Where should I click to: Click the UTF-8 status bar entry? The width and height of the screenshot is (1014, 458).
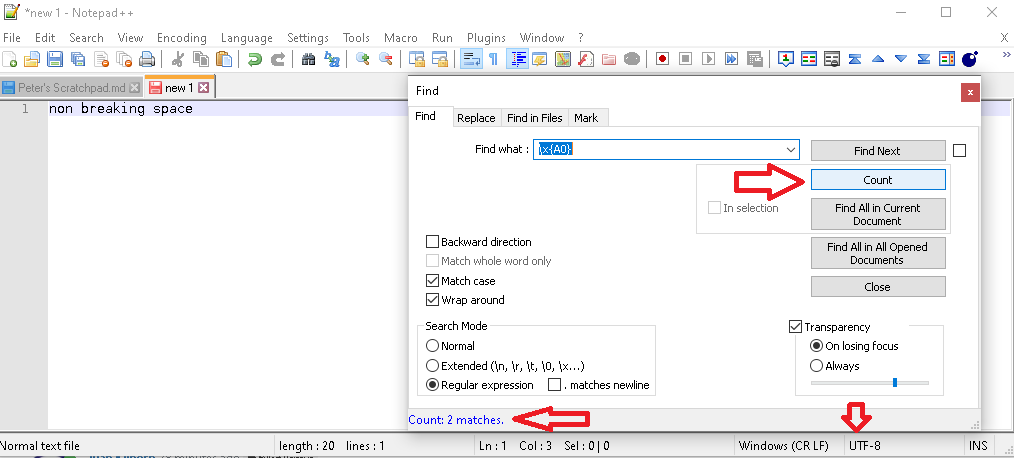click(x=865, y=446)
